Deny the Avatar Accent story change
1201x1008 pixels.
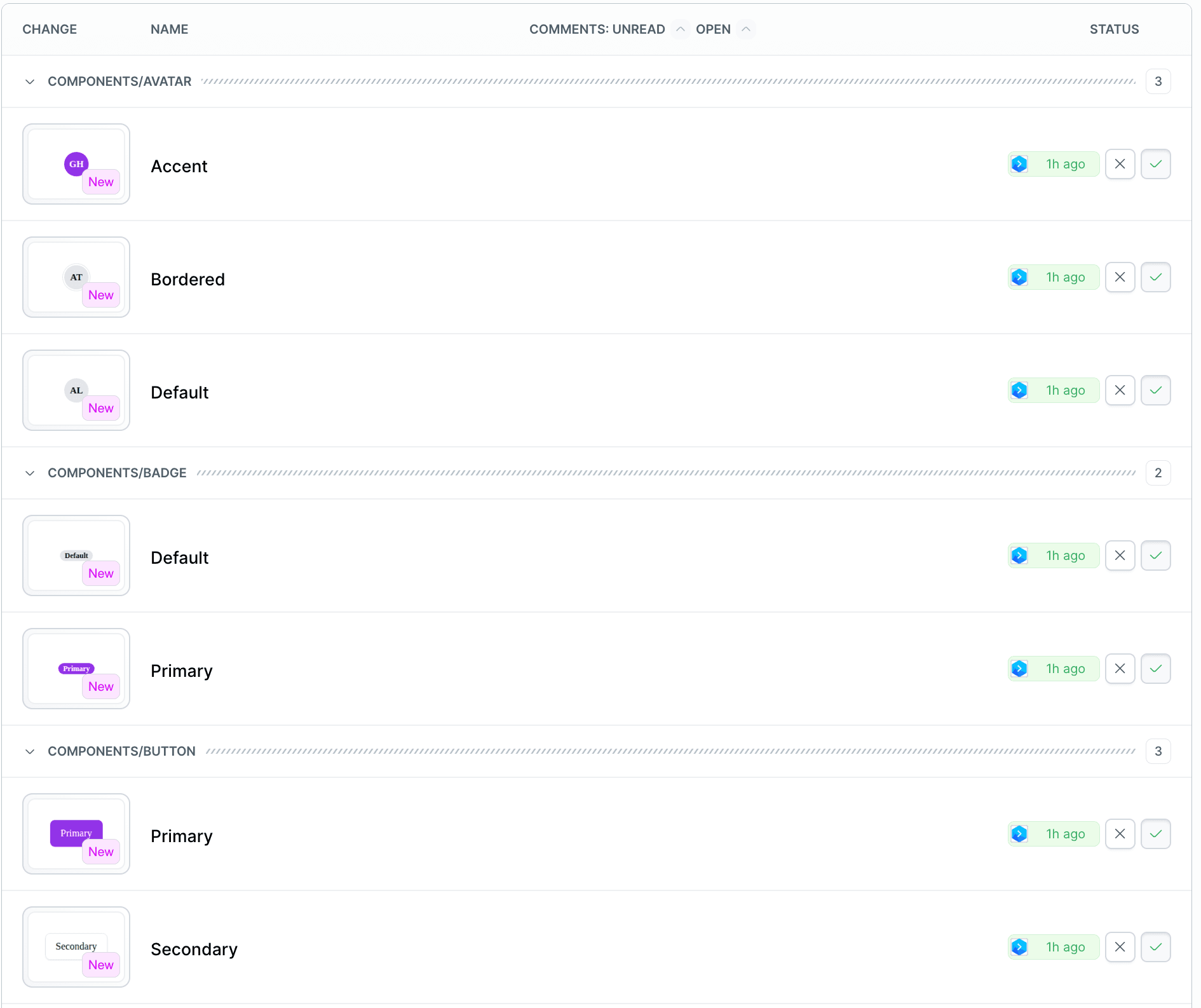(1120, 164)
